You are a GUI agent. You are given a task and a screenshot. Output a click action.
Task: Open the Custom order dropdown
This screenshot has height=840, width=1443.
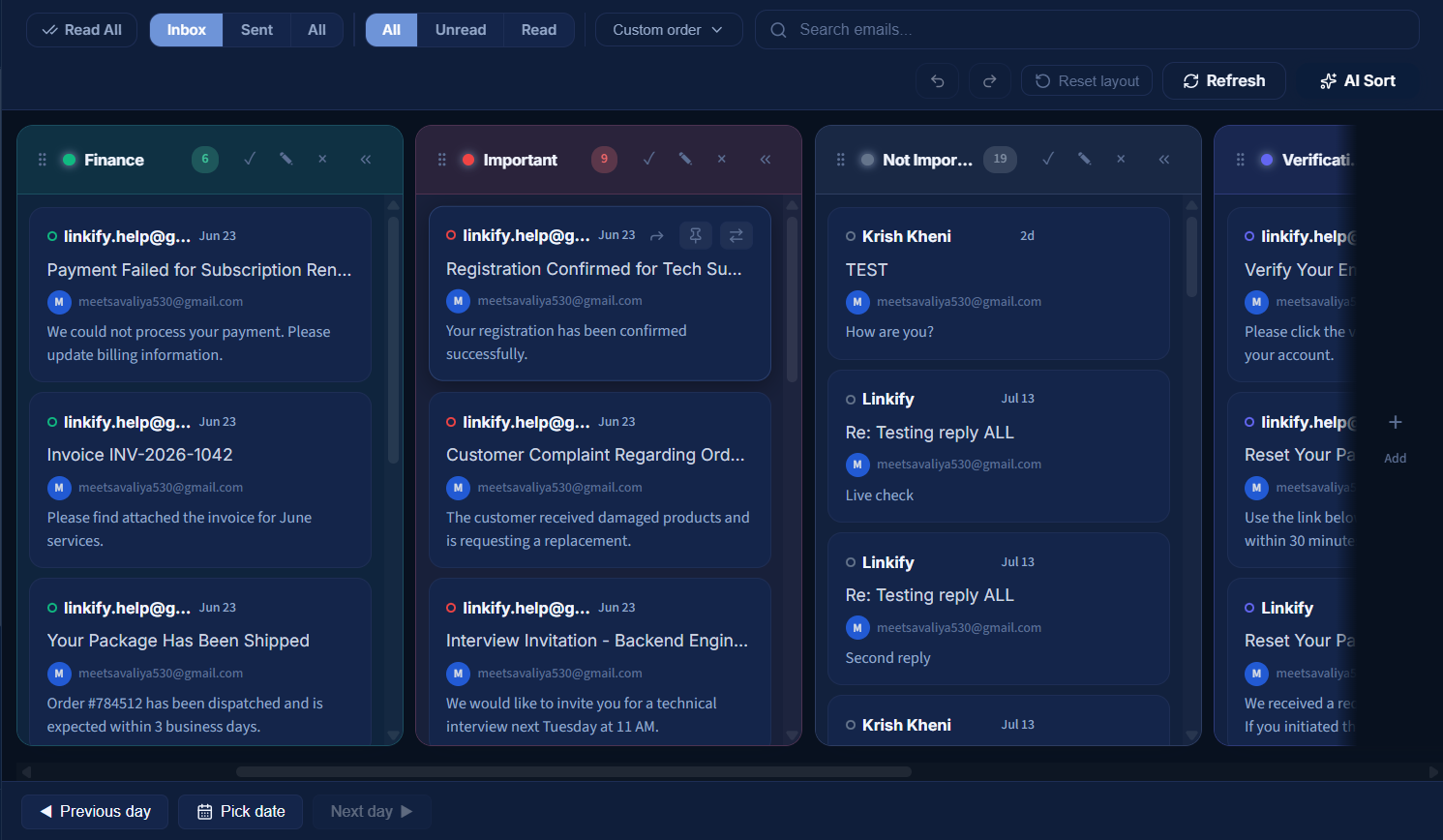(669, 30)
